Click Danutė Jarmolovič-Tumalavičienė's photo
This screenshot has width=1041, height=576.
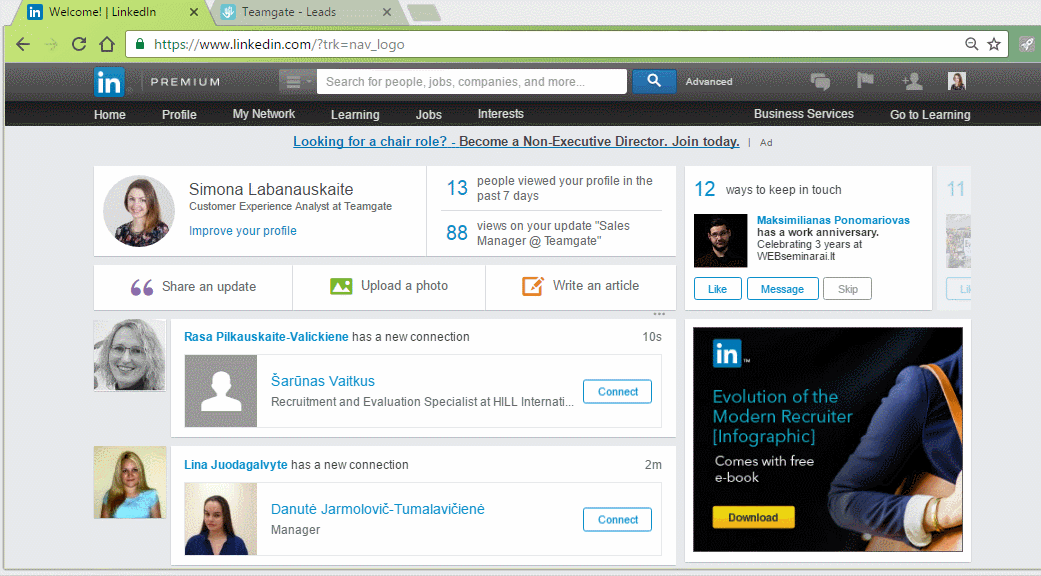pyautogui.click(x=221, y=518)
